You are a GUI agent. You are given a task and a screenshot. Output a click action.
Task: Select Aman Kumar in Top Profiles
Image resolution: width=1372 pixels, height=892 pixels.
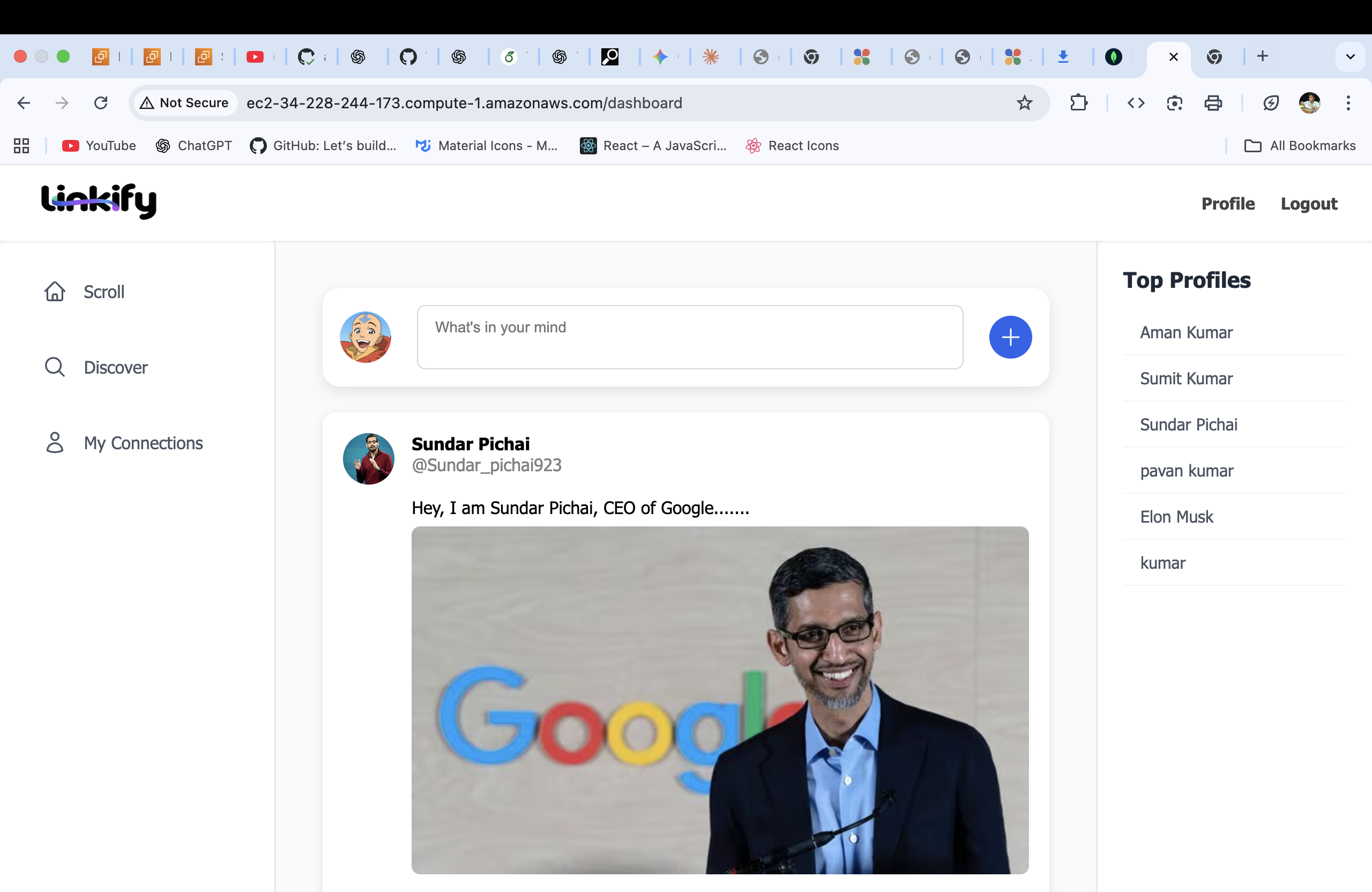click(x=1187, y=333)
